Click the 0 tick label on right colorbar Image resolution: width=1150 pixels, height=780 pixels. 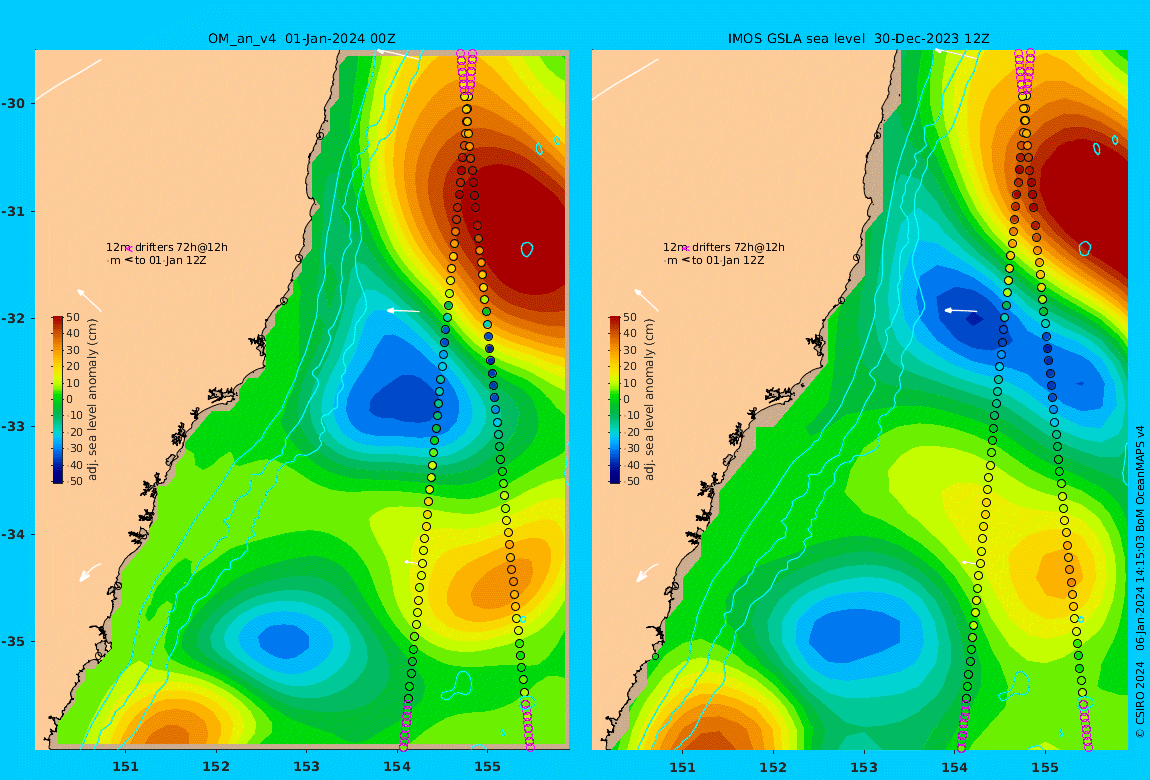[627, 400]
